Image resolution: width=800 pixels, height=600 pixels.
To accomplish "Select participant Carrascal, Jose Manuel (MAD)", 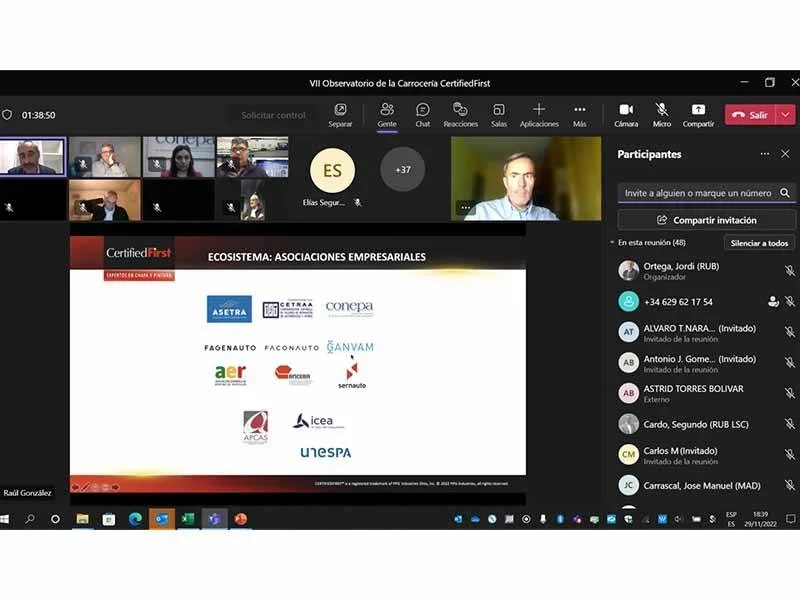I will (704, 485).
